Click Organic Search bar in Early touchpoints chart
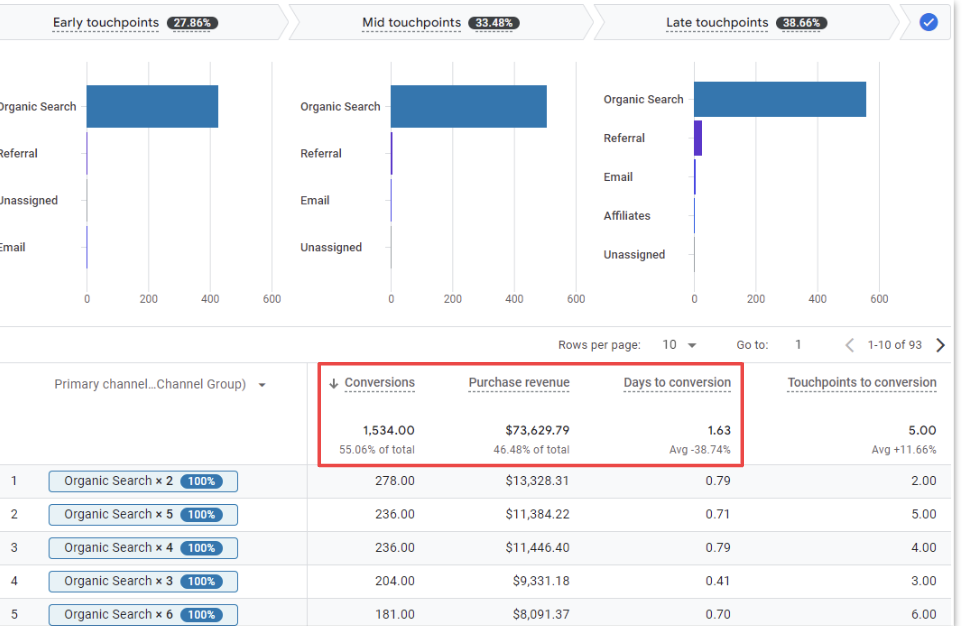 152,106
